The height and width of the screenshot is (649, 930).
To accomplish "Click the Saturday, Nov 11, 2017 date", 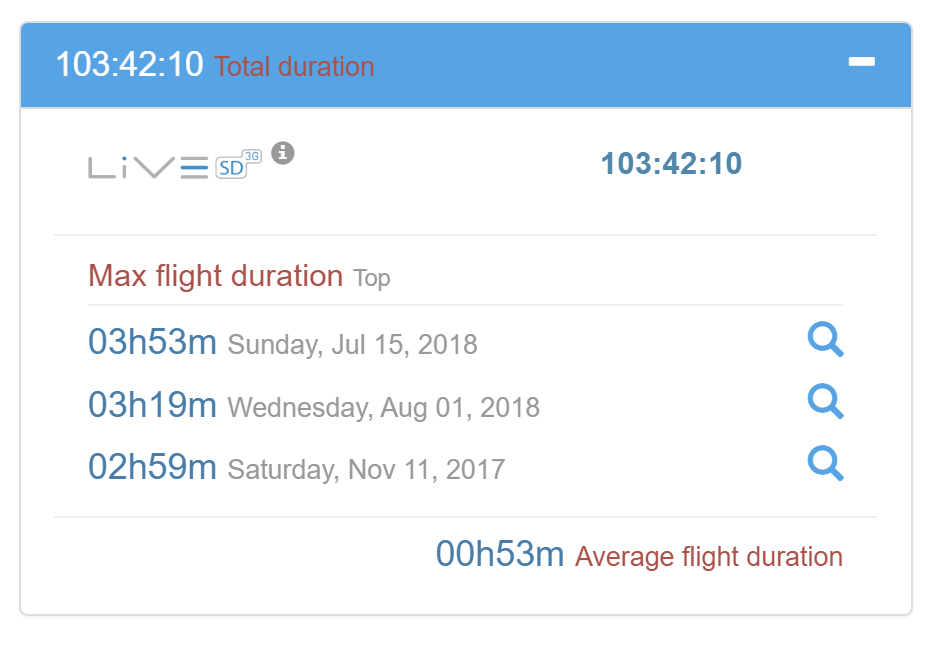I will [x=366, y=469].
